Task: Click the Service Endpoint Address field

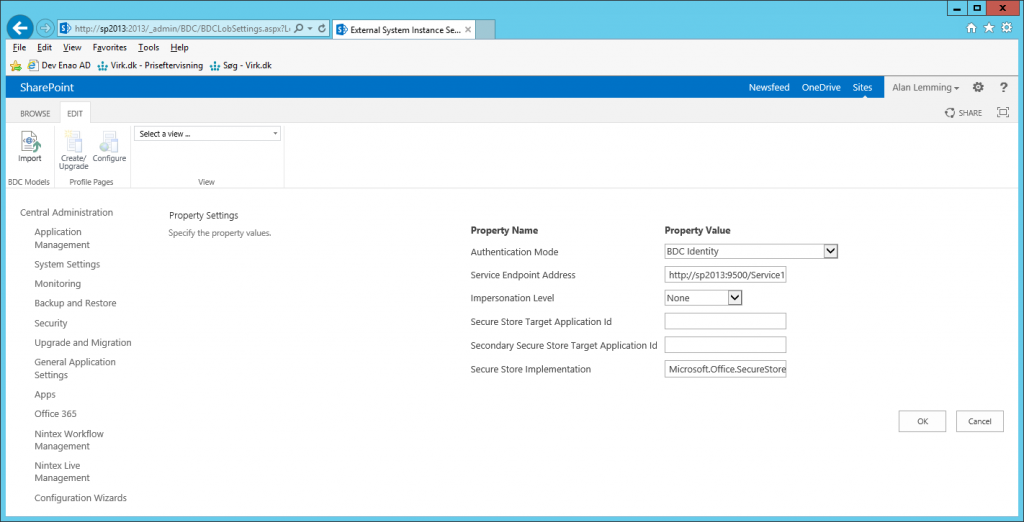Action: coord(725,275)
